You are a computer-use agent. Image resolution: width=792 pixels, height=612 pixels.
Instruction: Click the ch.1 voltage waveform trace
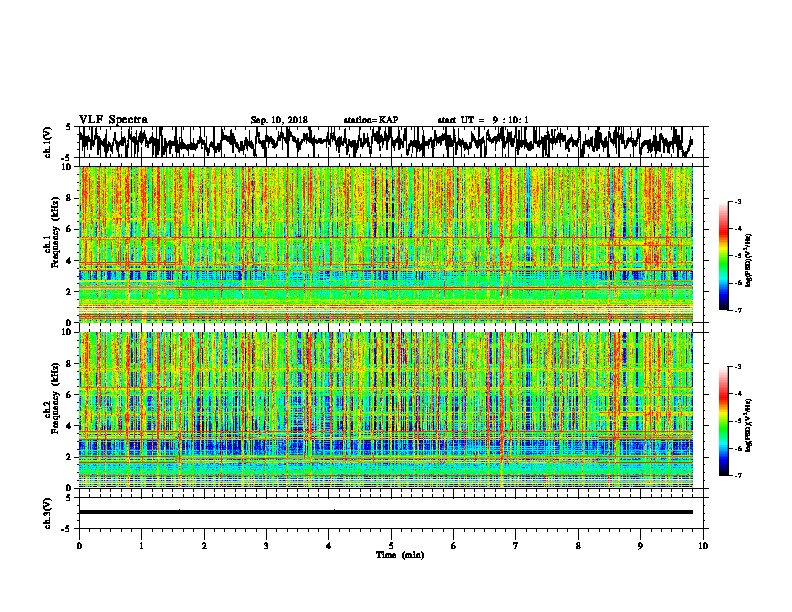[385, 142]
